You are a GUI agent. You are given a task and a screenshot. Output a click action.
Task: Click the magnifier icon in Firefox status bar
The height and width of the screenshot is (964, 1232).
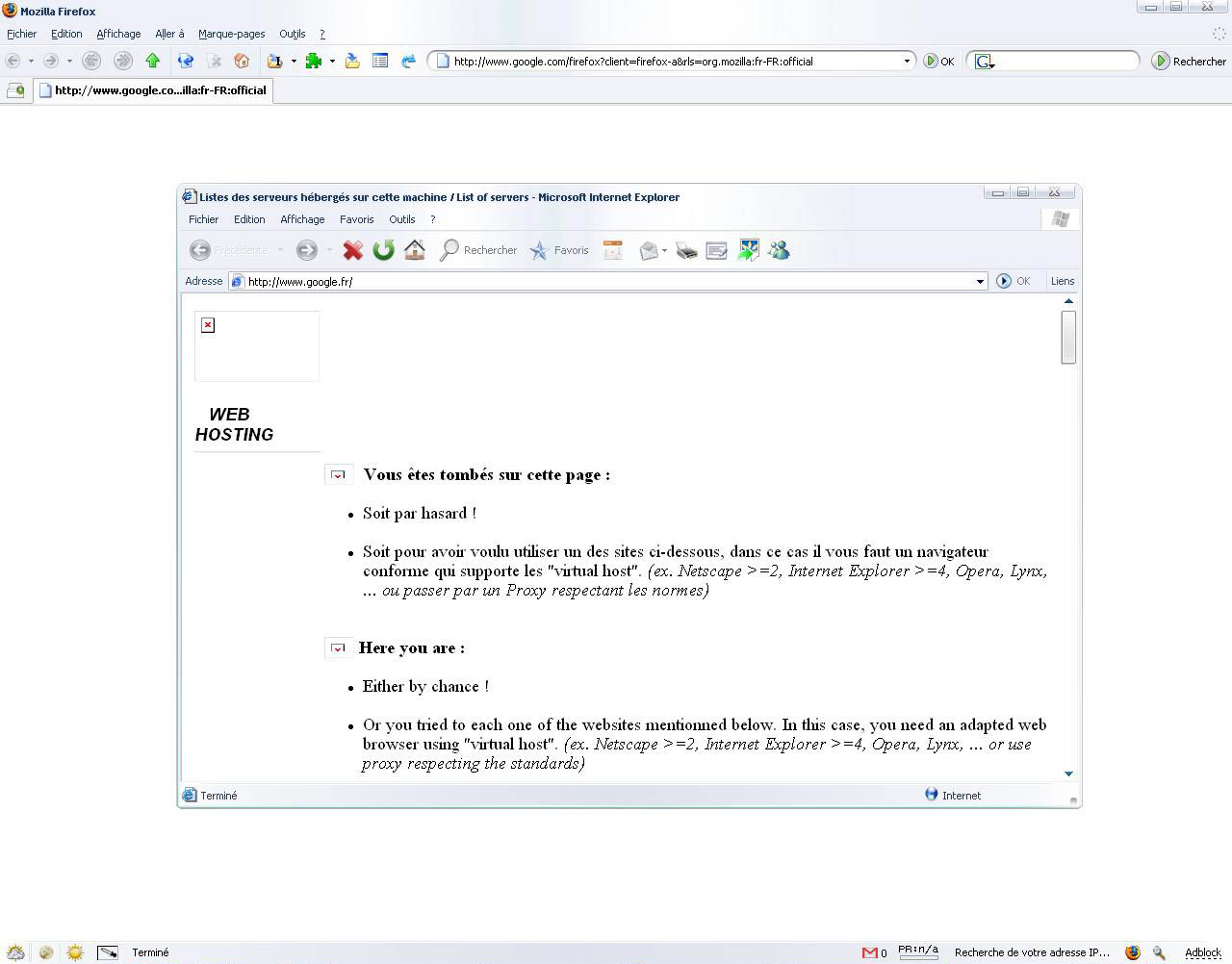1159,952
